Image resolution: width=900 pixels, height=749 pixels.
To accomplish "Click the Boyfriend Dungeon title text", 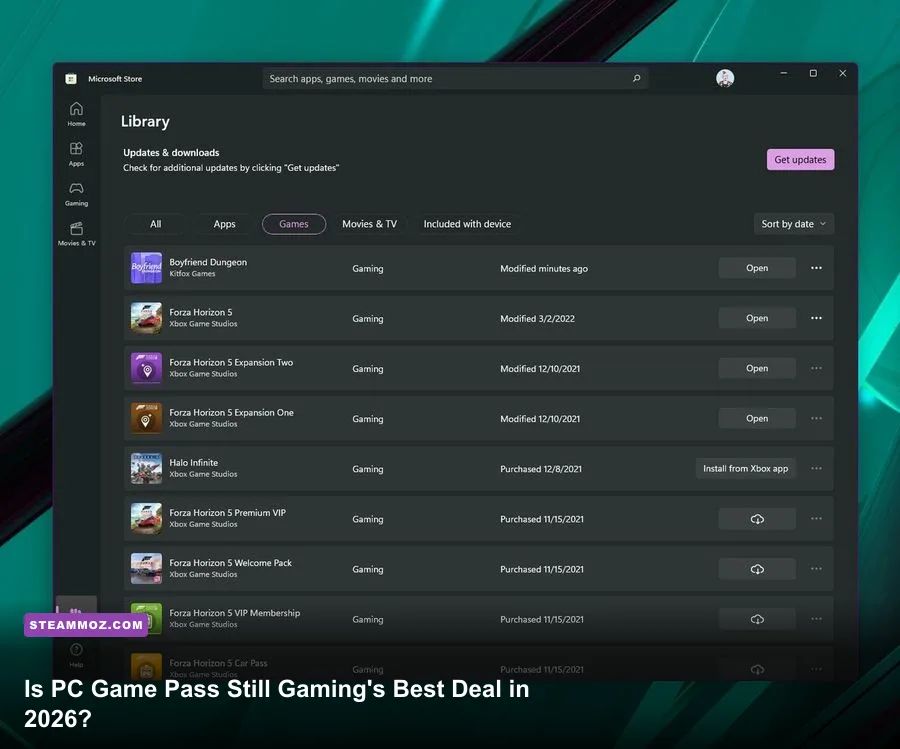I will click(x=208, y=262).
